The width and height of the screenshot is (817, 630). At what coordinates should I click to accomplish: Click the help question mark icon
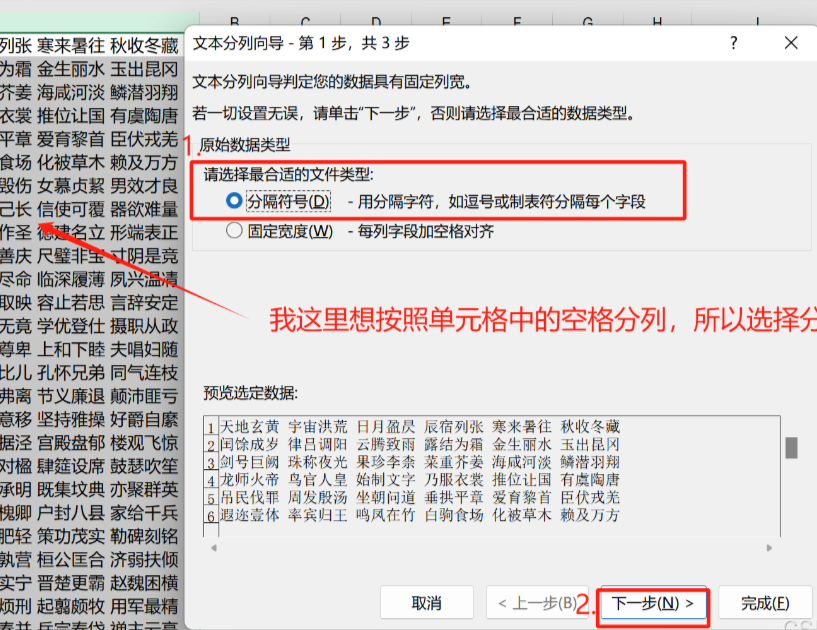(x=734, y=43)
